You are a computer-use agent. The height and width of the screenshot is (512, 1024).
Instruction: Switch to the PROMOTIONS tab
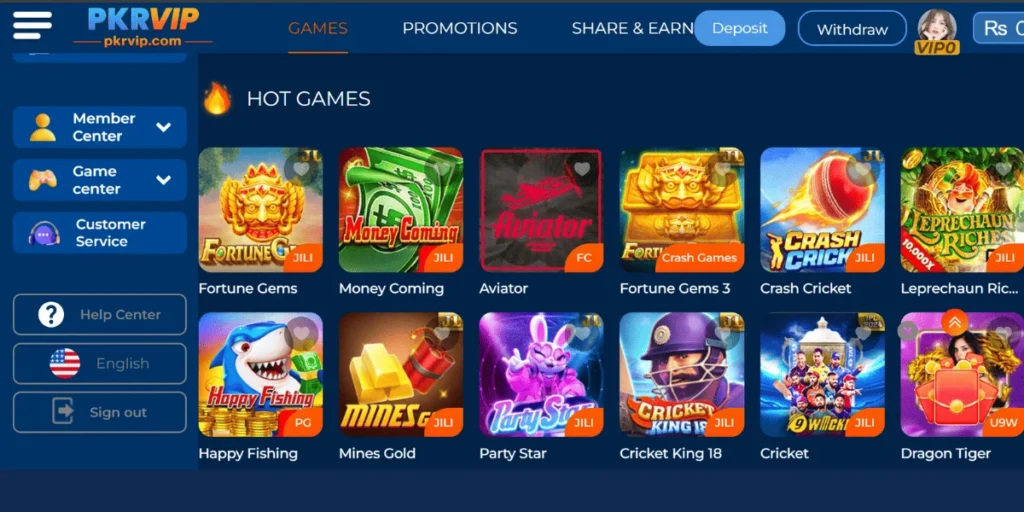(x=460, y=29)
